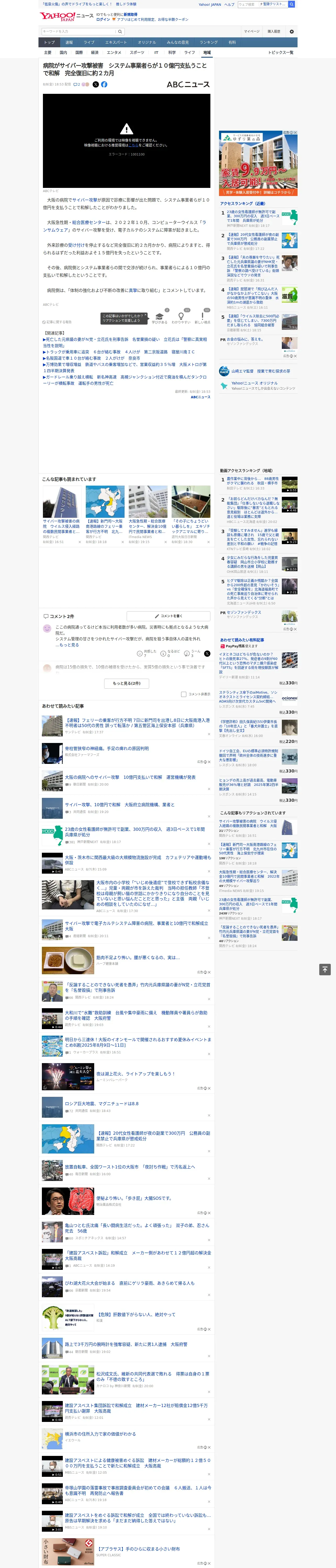Screen dimensions: 336x1568
Task: Select the ライブ navigation tab
Action: click(89, 43)
